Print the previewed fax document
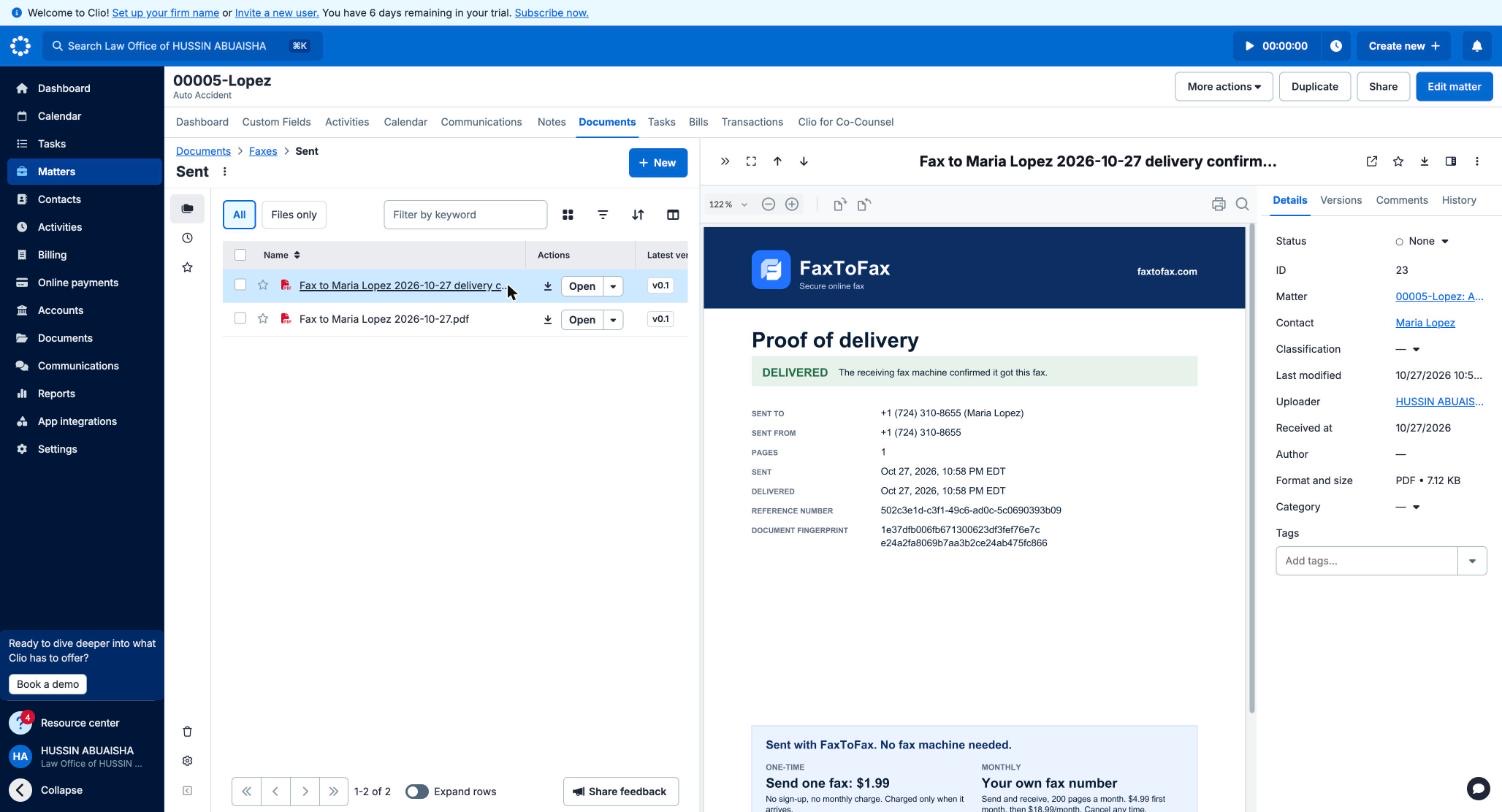Image resolution: width=1502 pixels, height=812 pixels. tap(1218, 204)
